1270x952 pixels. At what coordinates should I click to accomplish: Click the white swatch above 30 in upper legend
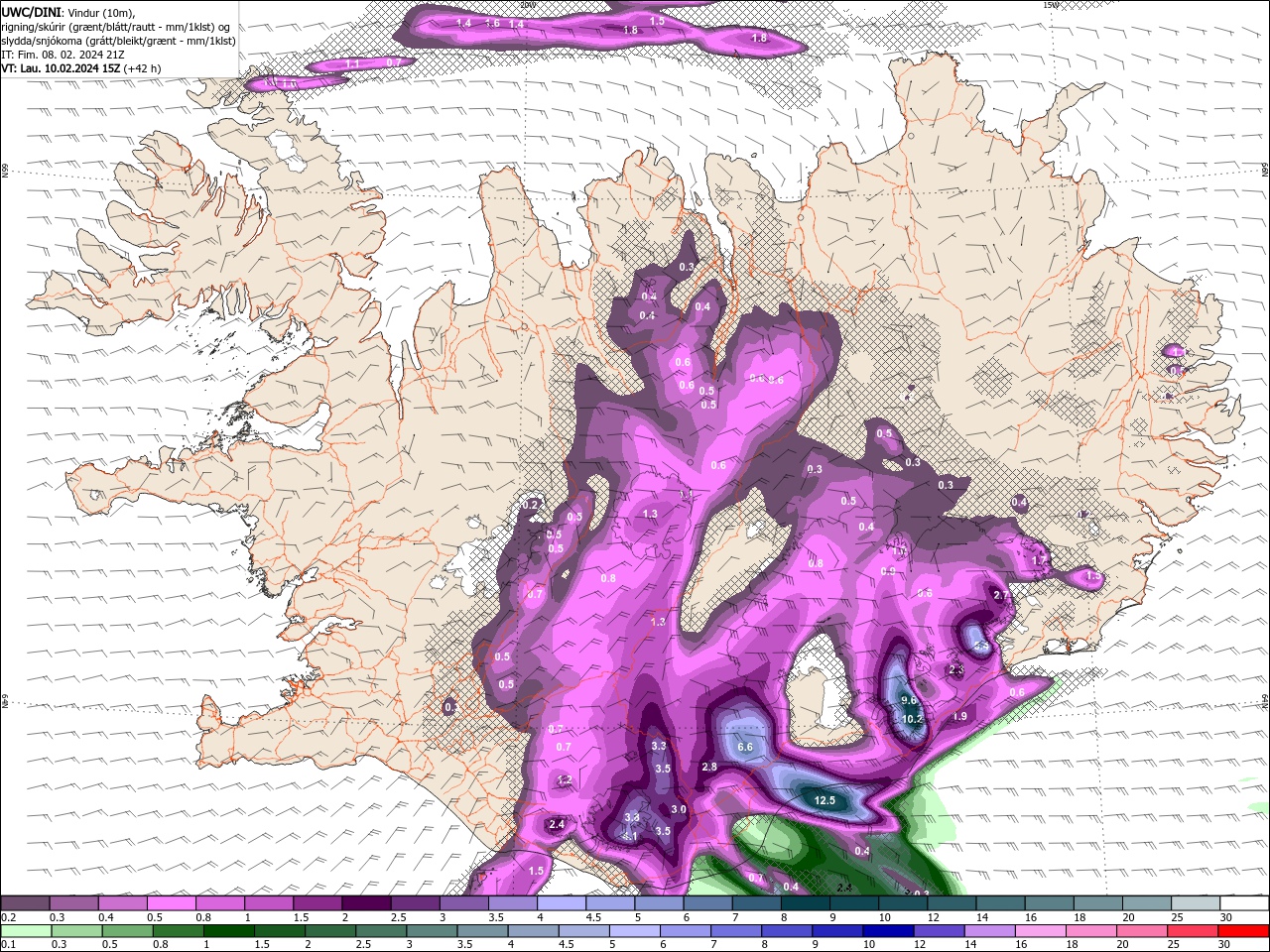(x=1245, y=903)
